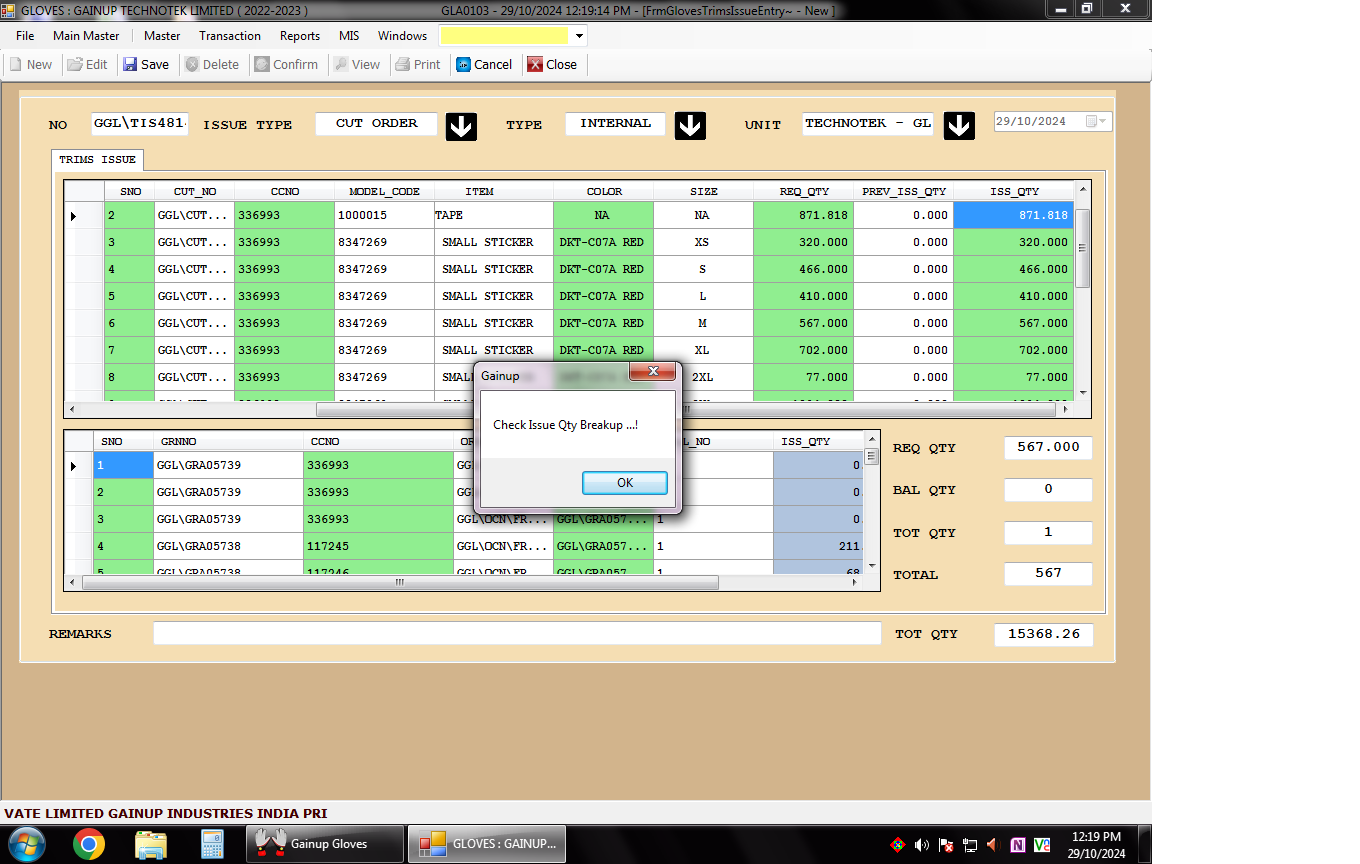Select the Trims Issue tab

[97, 160]
